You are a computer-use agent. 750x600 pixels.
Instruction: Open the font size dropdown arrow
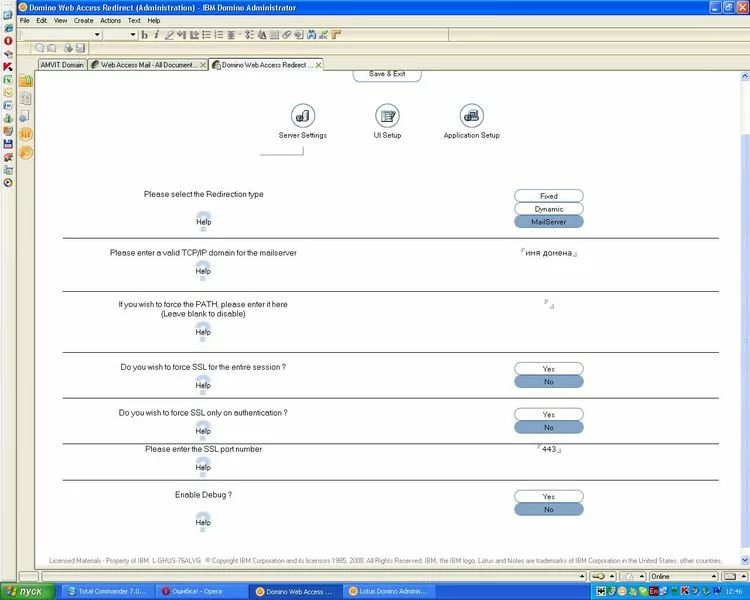[x=133, y=35]
